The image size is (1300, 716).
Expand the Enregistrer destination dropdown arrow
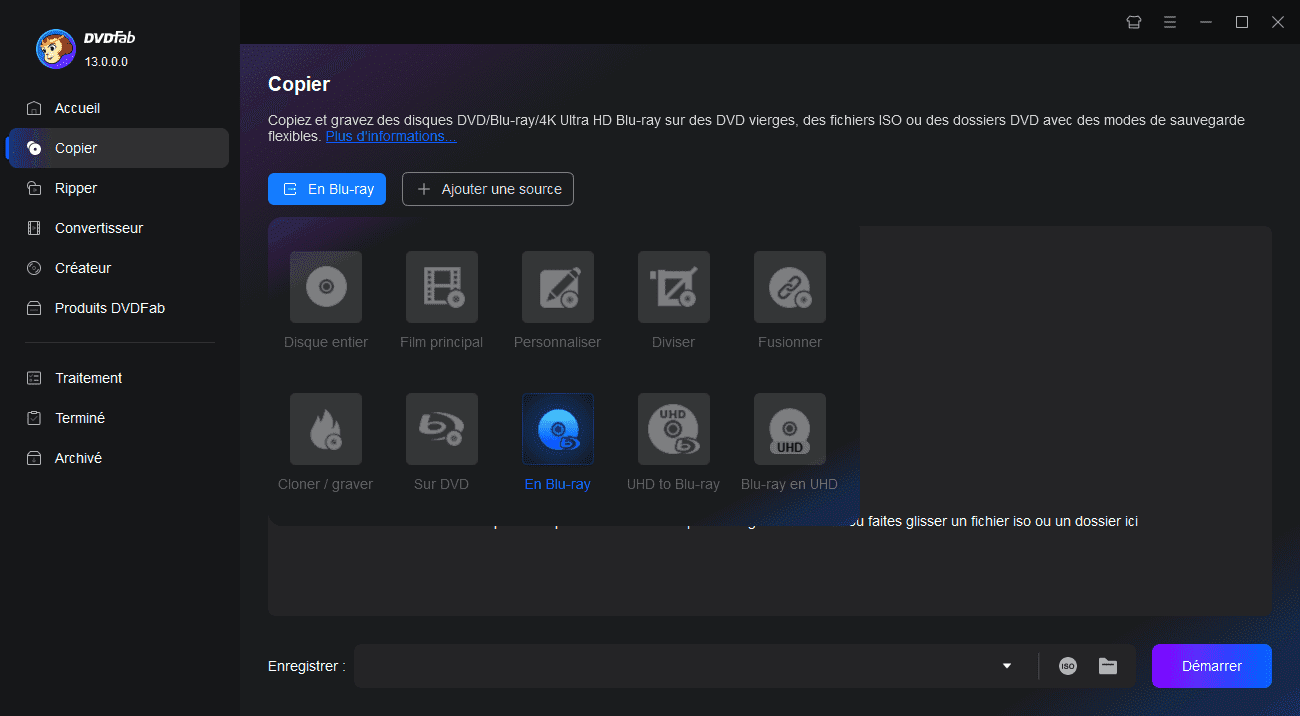tap(1007, 666)
